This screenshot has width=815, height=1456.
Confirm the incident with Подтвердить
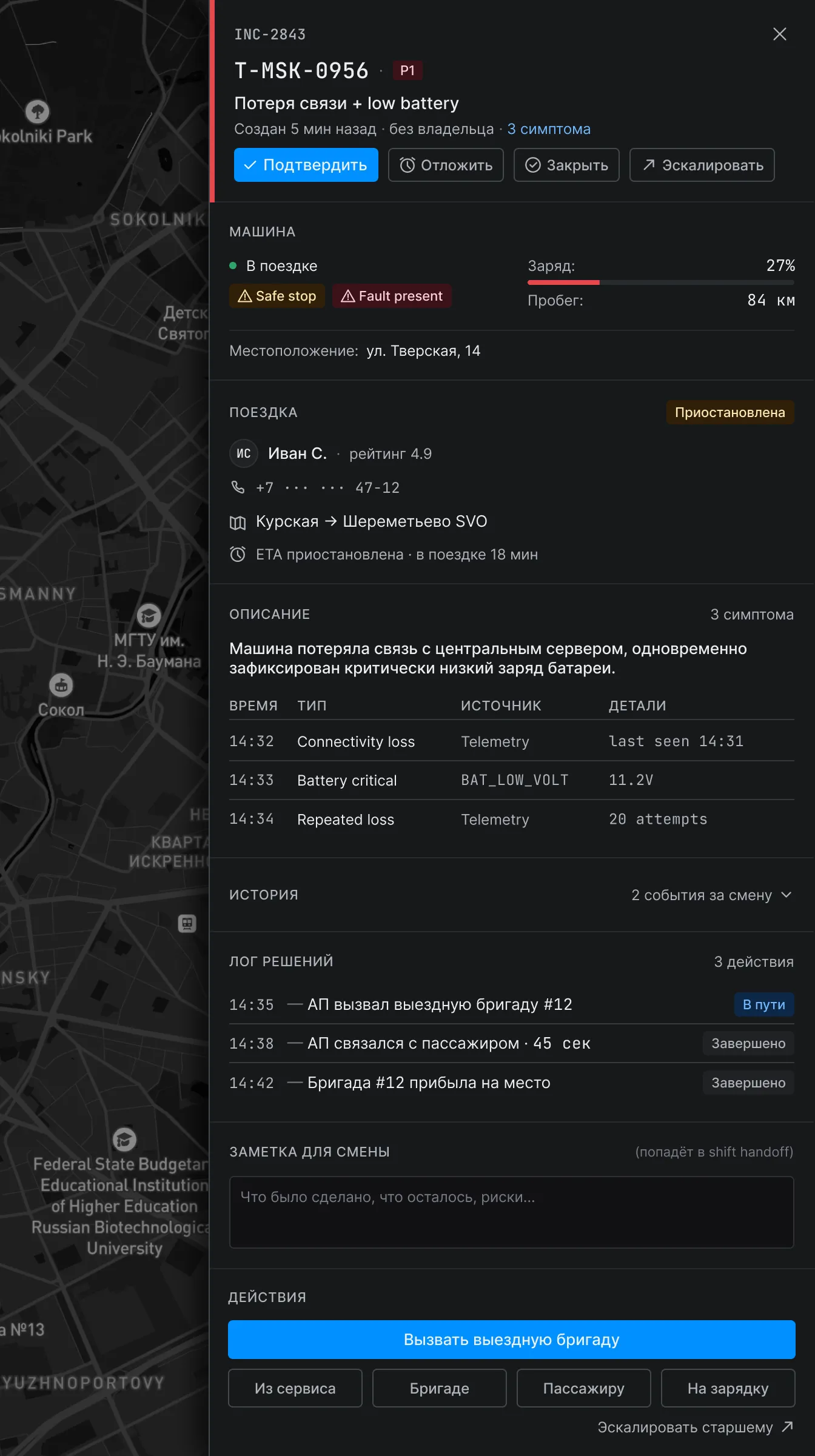(x=306, y=165)
